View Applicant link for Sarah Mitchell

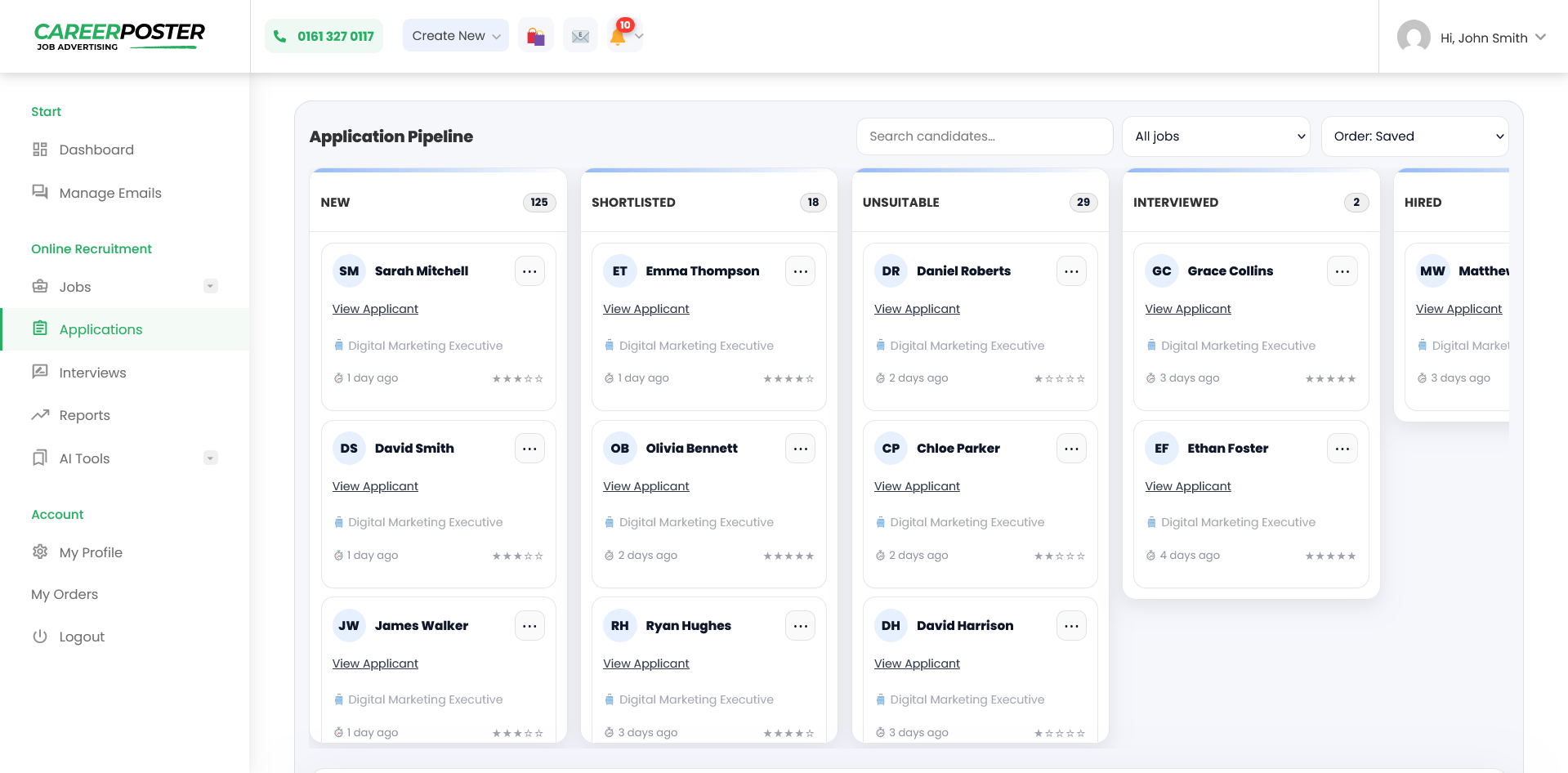(x=375, y=309)
